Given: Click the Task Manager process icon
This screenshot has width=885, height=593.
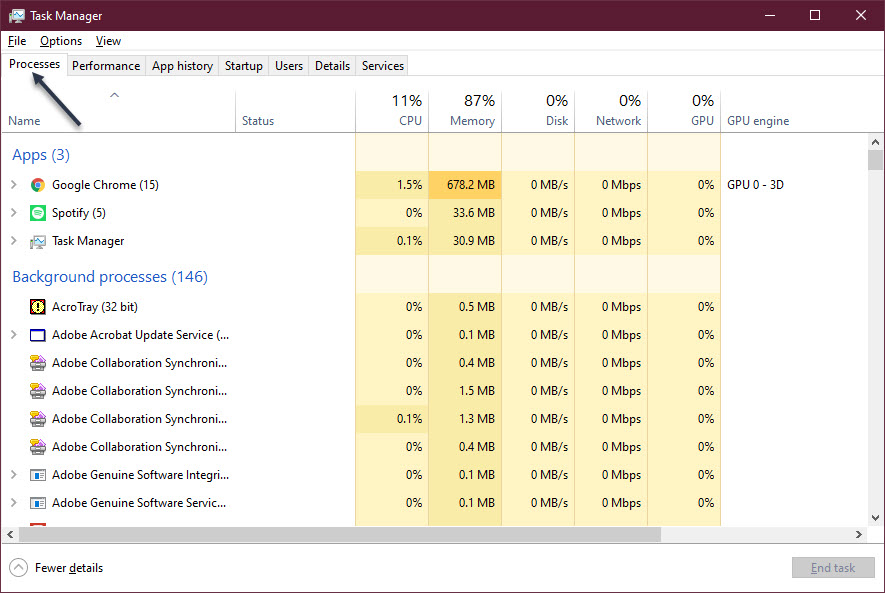Looking at the screenshot, I should click(x=38, y=241).
